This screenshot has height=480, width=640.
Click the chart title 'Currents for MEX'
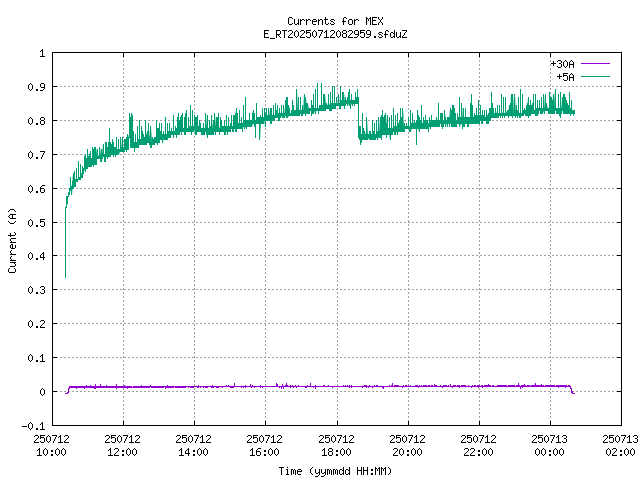click(335, 21)
